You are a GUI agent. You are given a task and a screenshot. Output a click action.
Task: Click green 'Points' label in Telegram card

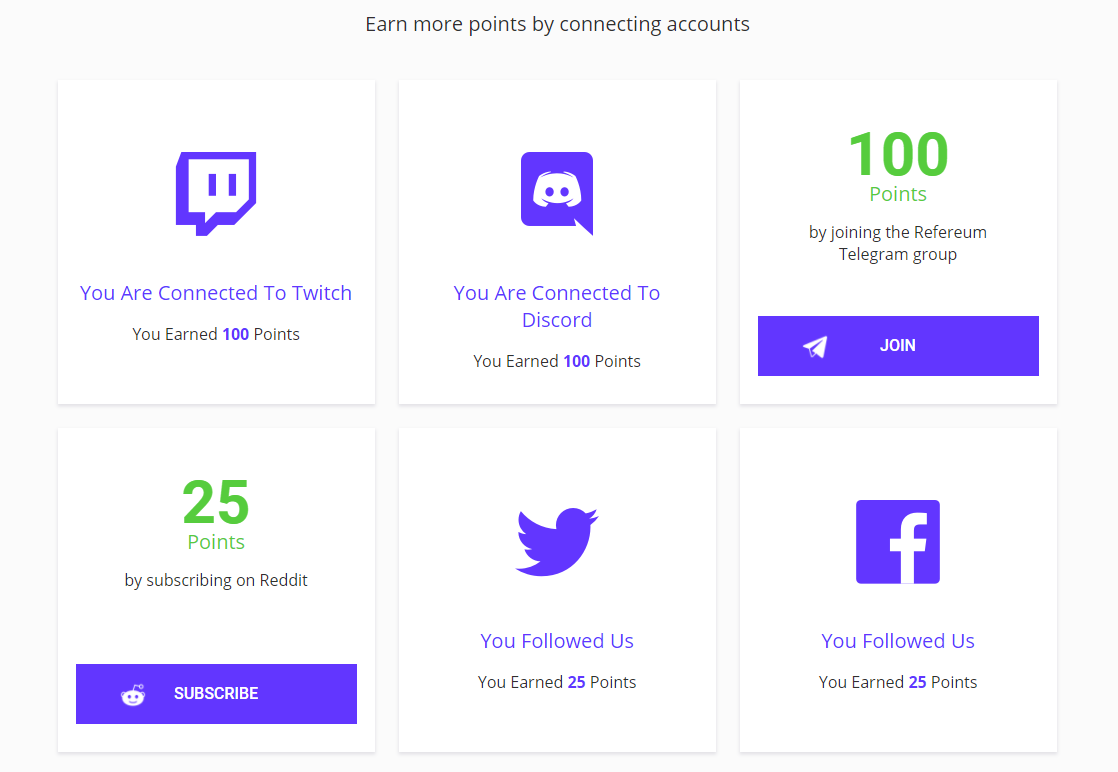tap(898, 194)
